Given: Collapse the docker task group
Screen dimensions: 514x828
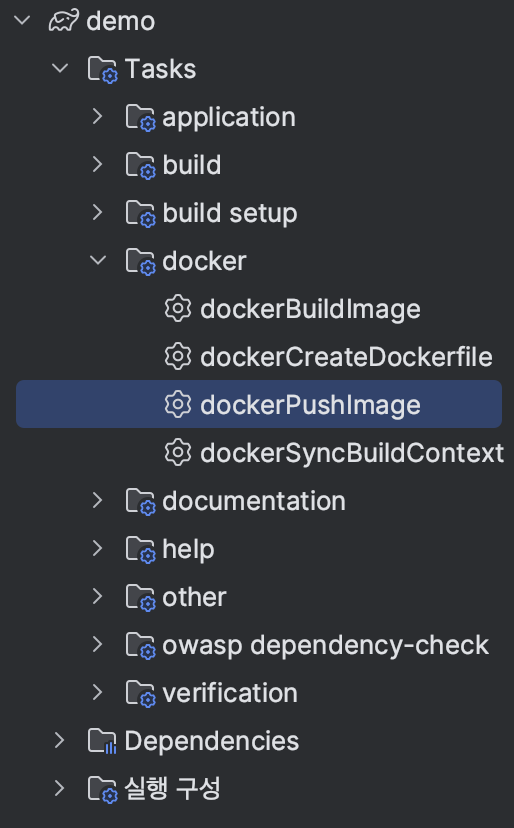Looking at the screenshot, I should click(x=98, y=260).
